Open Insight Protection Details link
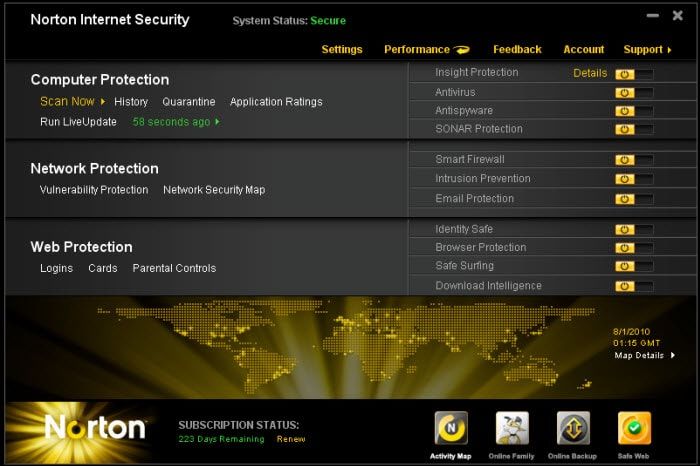700x466 pixels. click(x=590, y=73)
